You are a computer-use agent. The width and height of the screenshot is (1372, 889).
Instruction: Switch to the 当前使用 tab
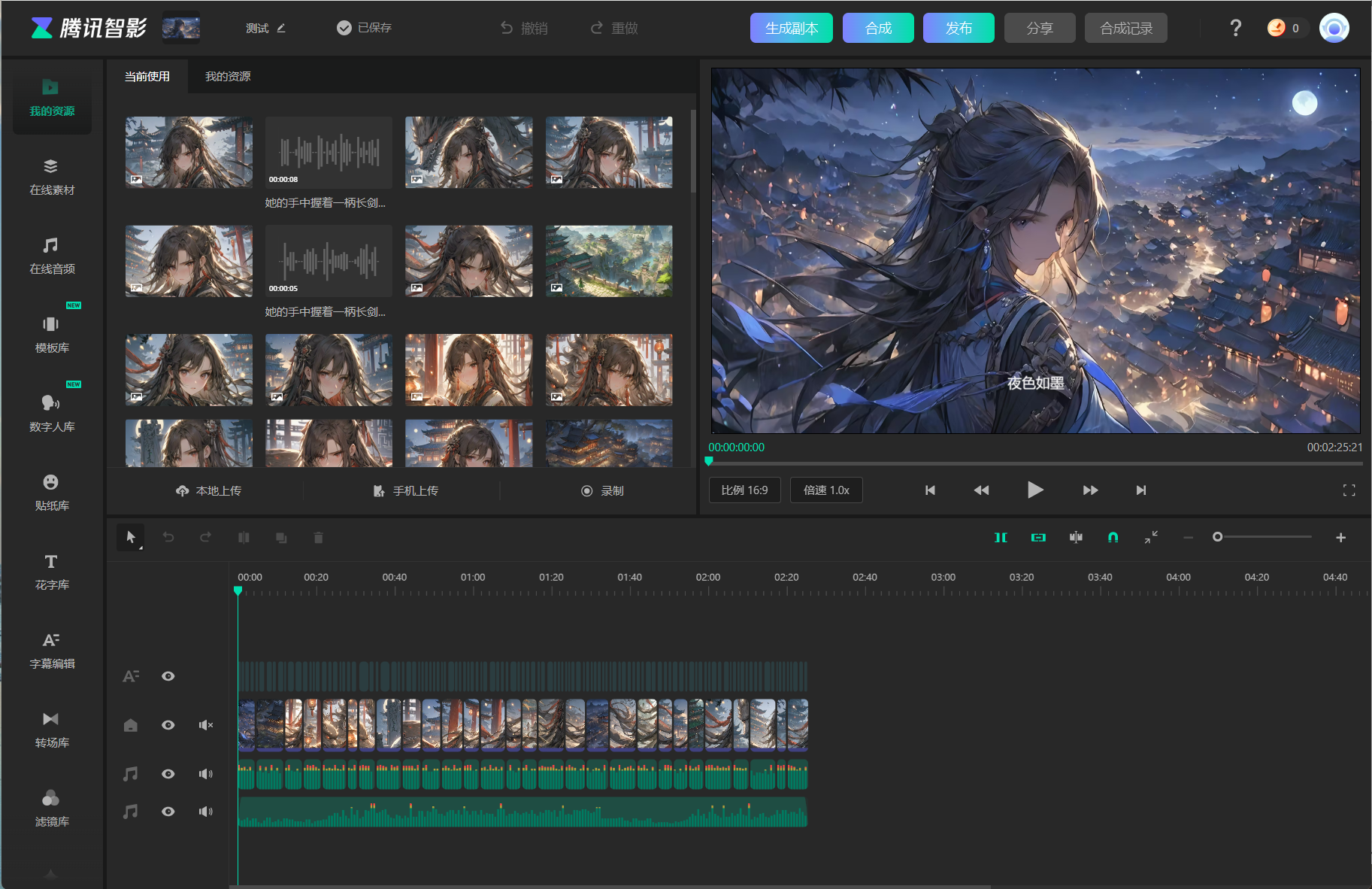coord(147,77)
